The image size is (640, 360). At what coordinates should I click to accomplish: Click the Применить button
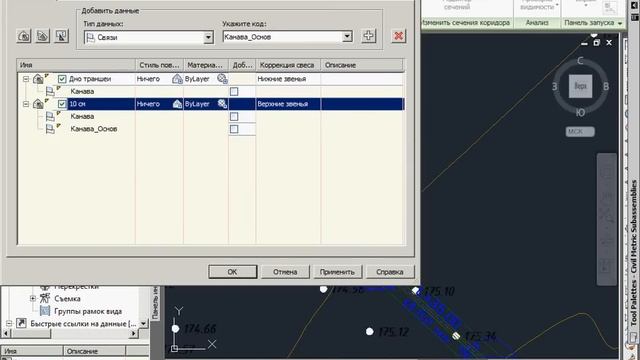[338, 272]
